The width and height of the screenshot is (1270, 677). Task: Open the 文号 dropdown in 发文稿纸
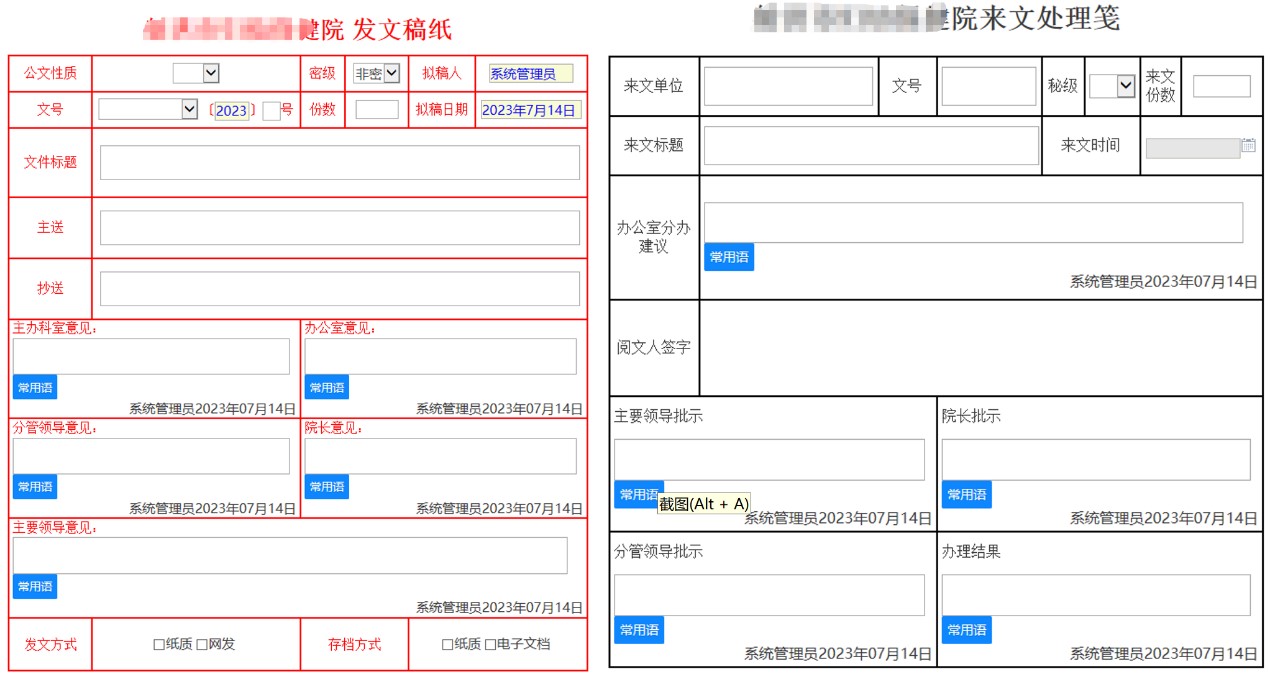[148, 110]
